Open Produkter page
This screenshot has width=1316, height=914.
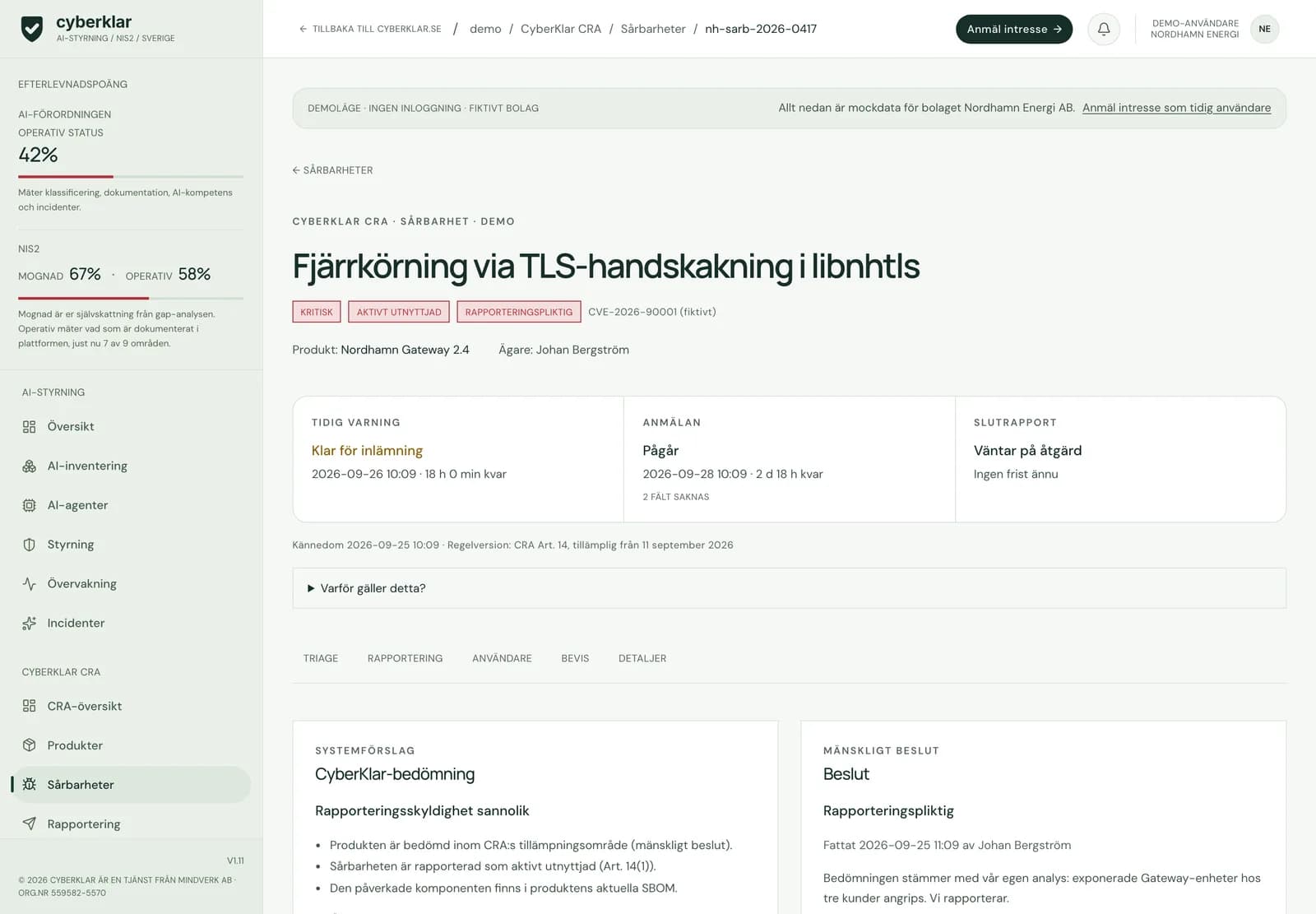pos(132,745)
